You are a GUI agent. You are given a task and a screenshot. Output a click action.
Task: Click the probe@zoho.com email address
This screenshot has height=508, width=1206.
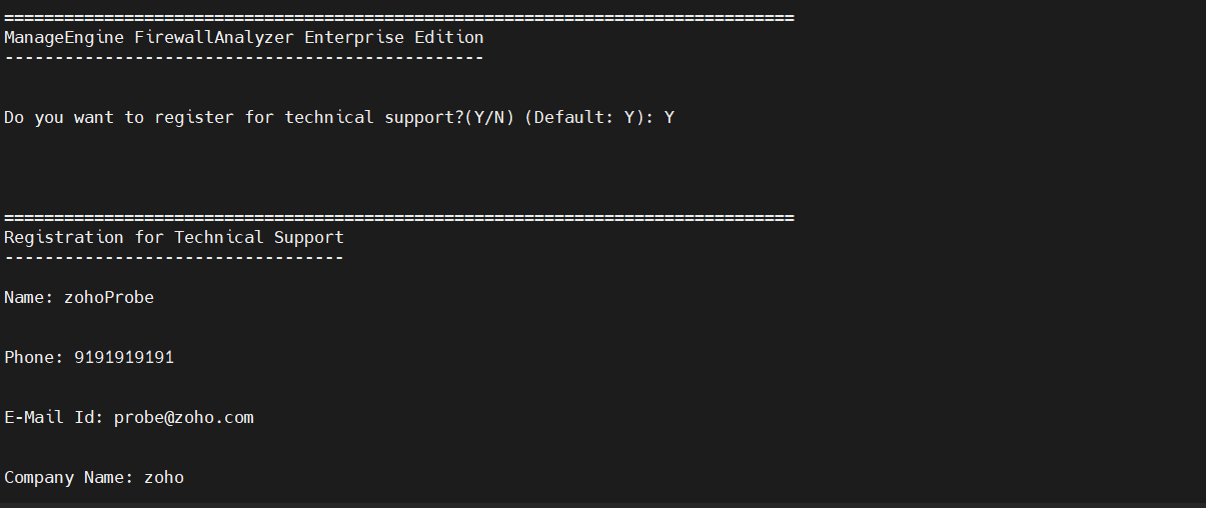[x=184, y=418]
